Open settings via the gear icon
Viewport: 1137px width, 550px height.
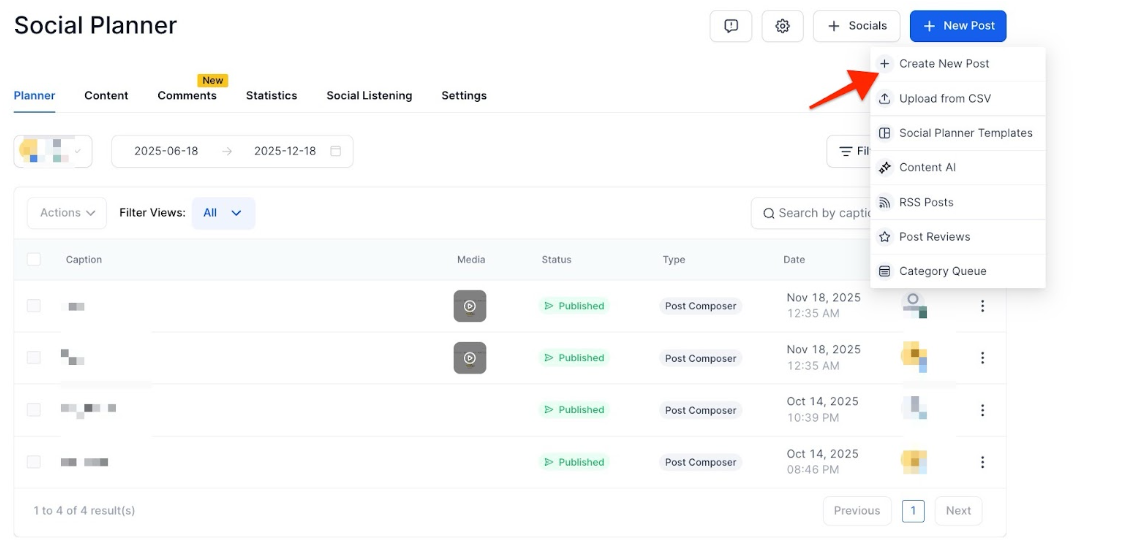click(782, 26)
